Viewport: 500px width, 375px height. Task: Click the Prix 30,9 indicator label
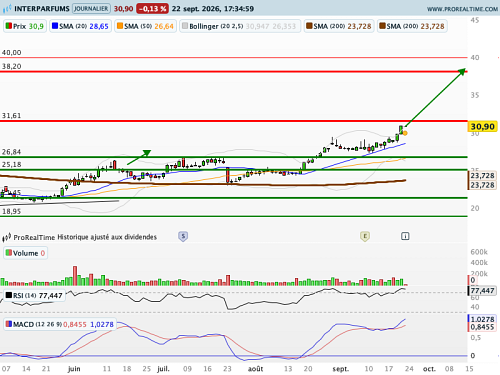25,26
